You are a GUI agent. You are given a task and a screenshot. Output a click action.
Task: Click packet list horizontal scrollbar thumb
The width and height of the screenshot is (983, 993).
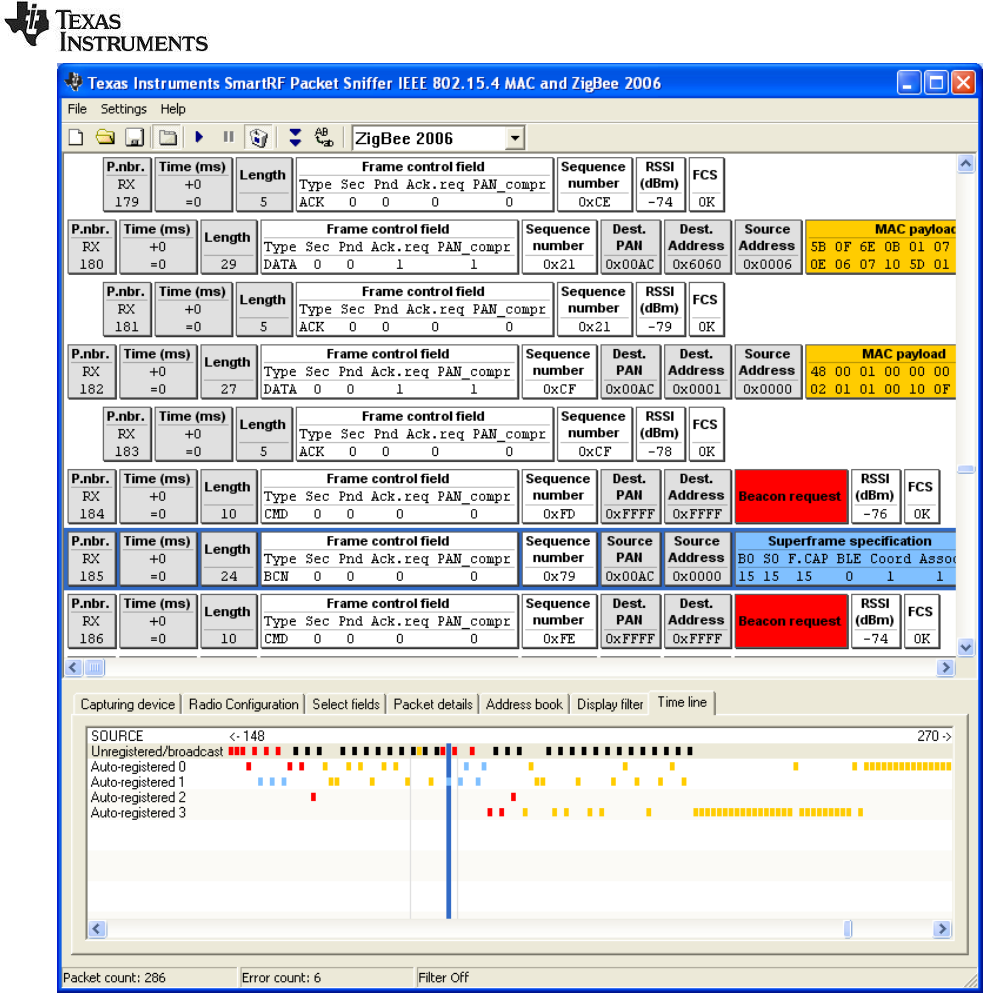coord(94,667)
